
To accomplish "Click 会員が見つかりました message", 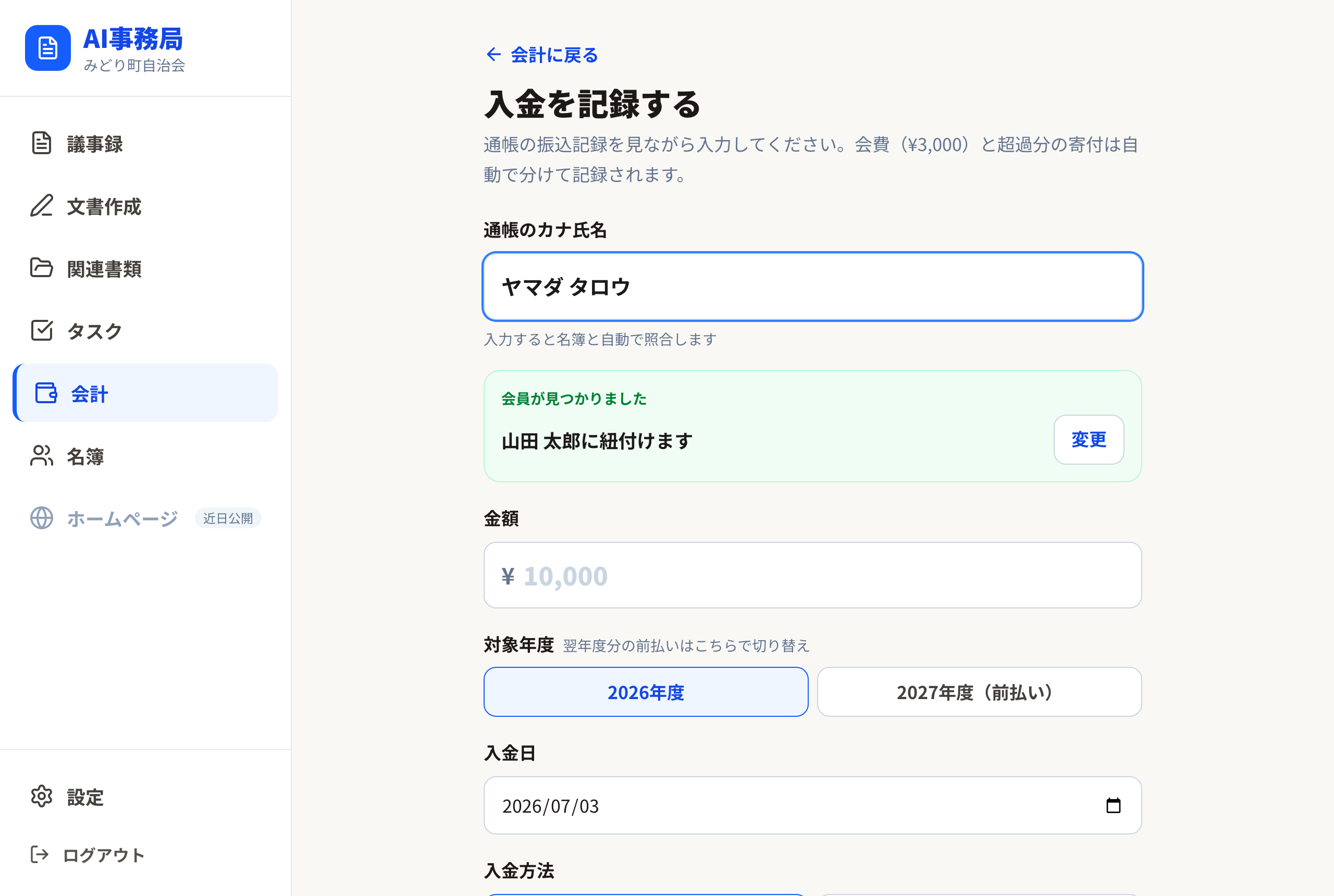I will point(574,399).
